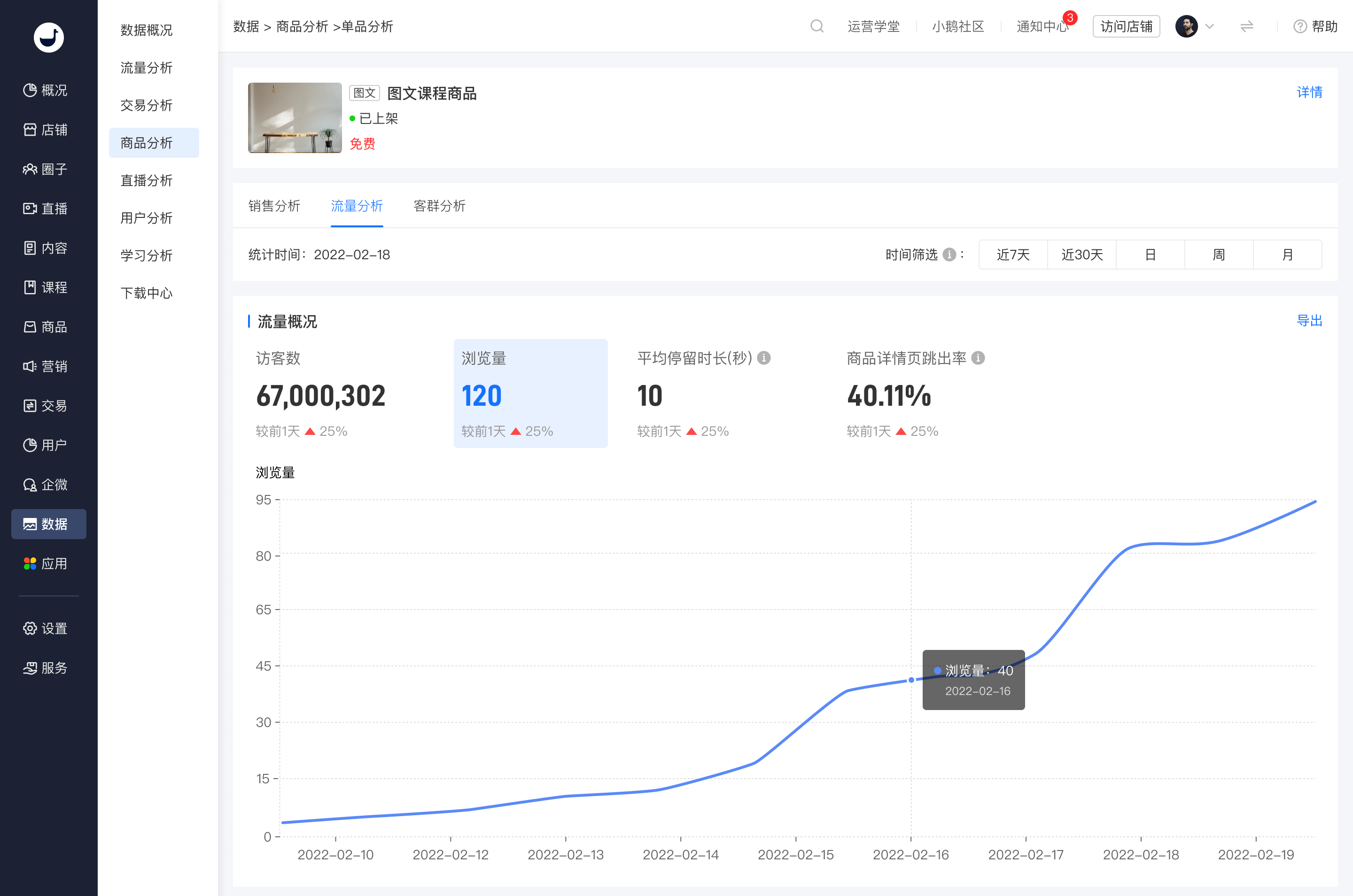The height and width of the screenshot is (896, 1353).
Task: Open 小鹅社区 link
Action: coord(958,26)
